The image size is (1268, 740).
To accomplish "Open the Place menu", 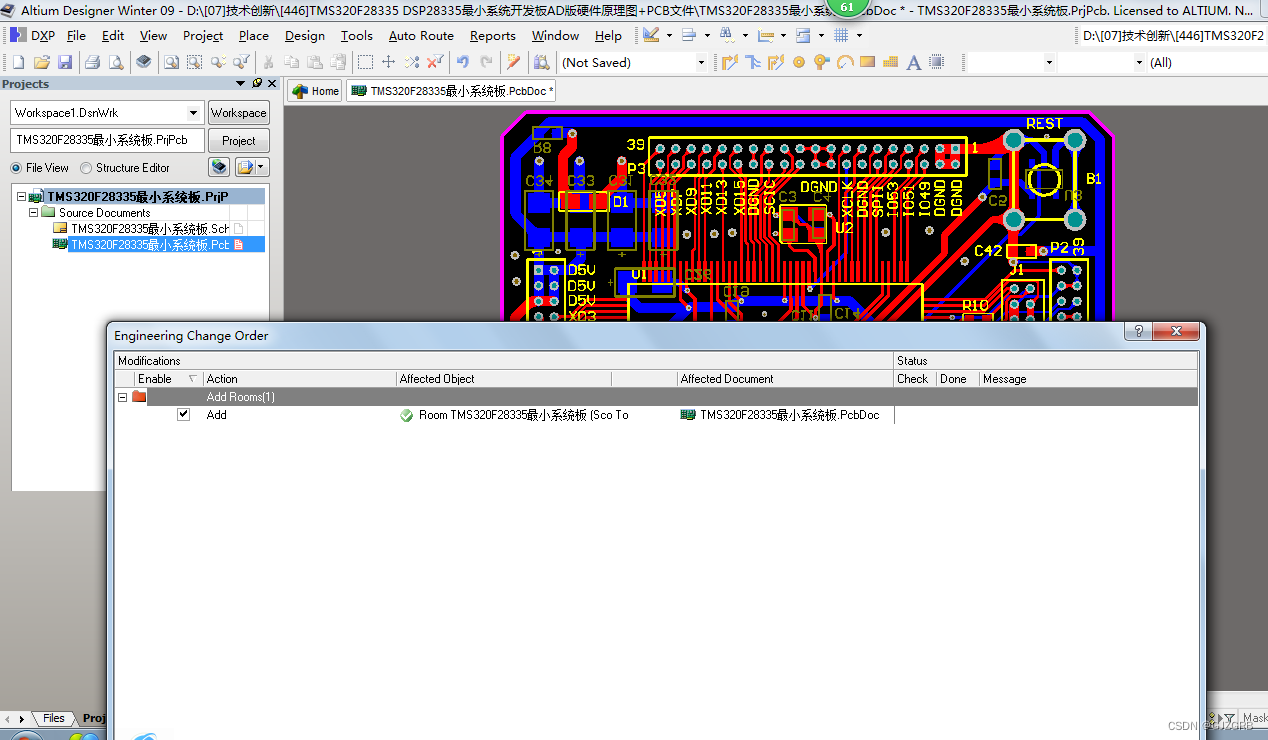I will point(253,35).
